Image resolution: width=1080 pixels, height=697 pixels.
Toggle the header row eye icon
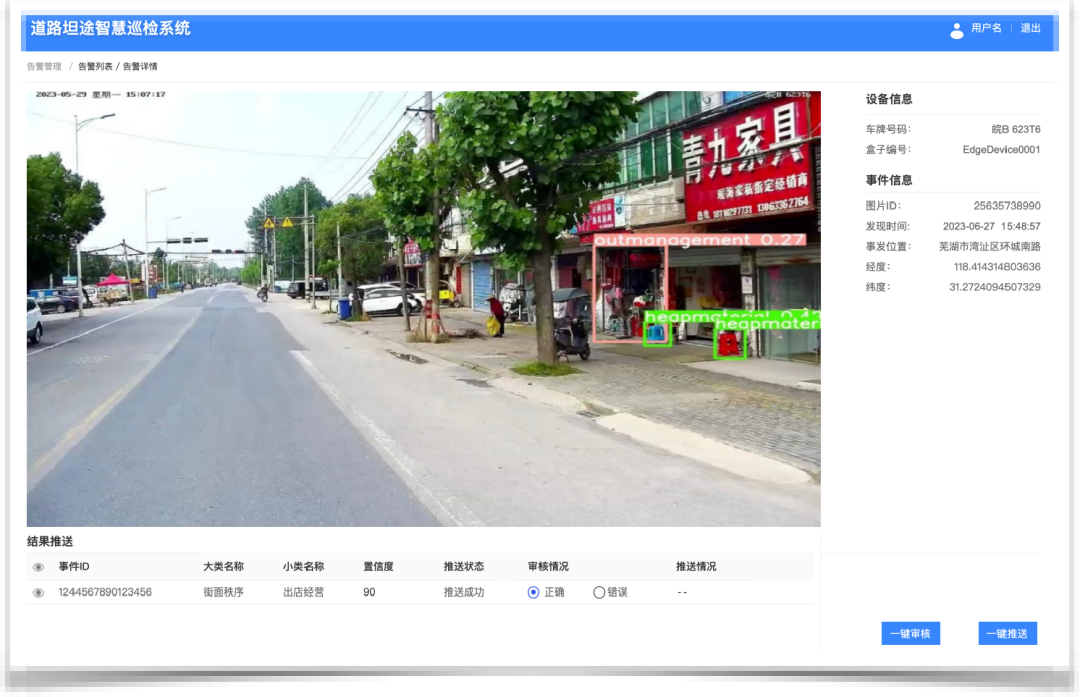point(39,568)
